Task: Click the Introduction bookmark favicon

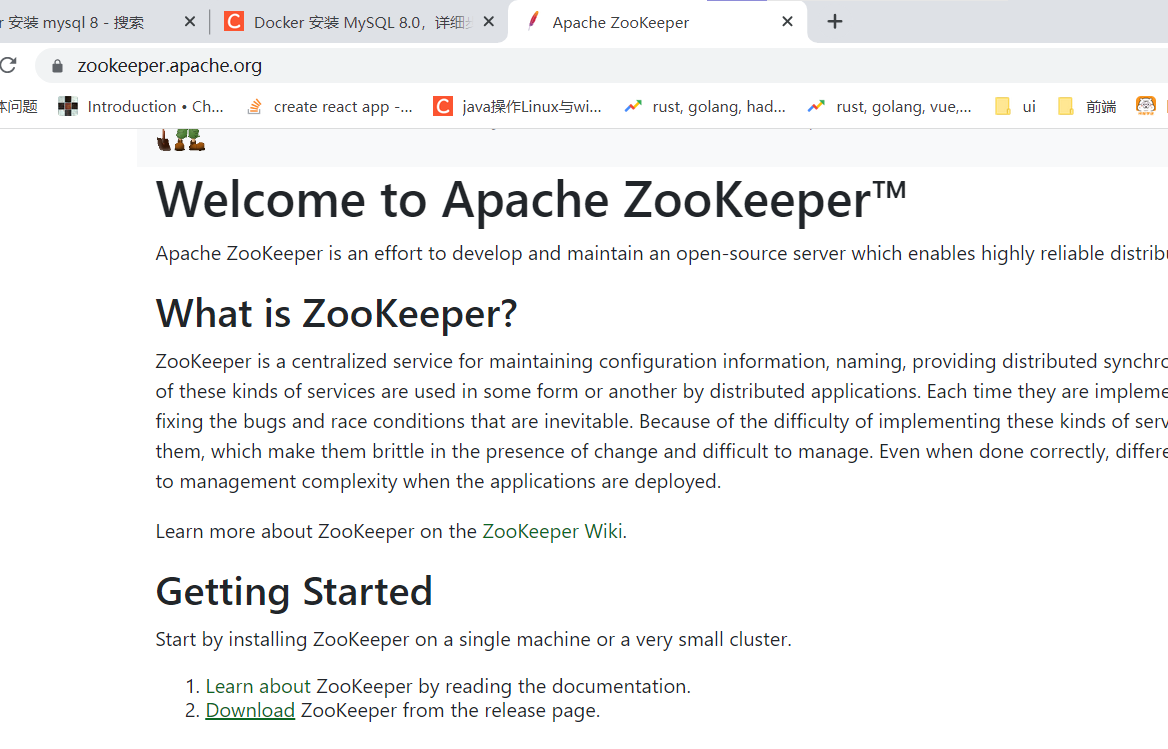Action: point(68,106)
